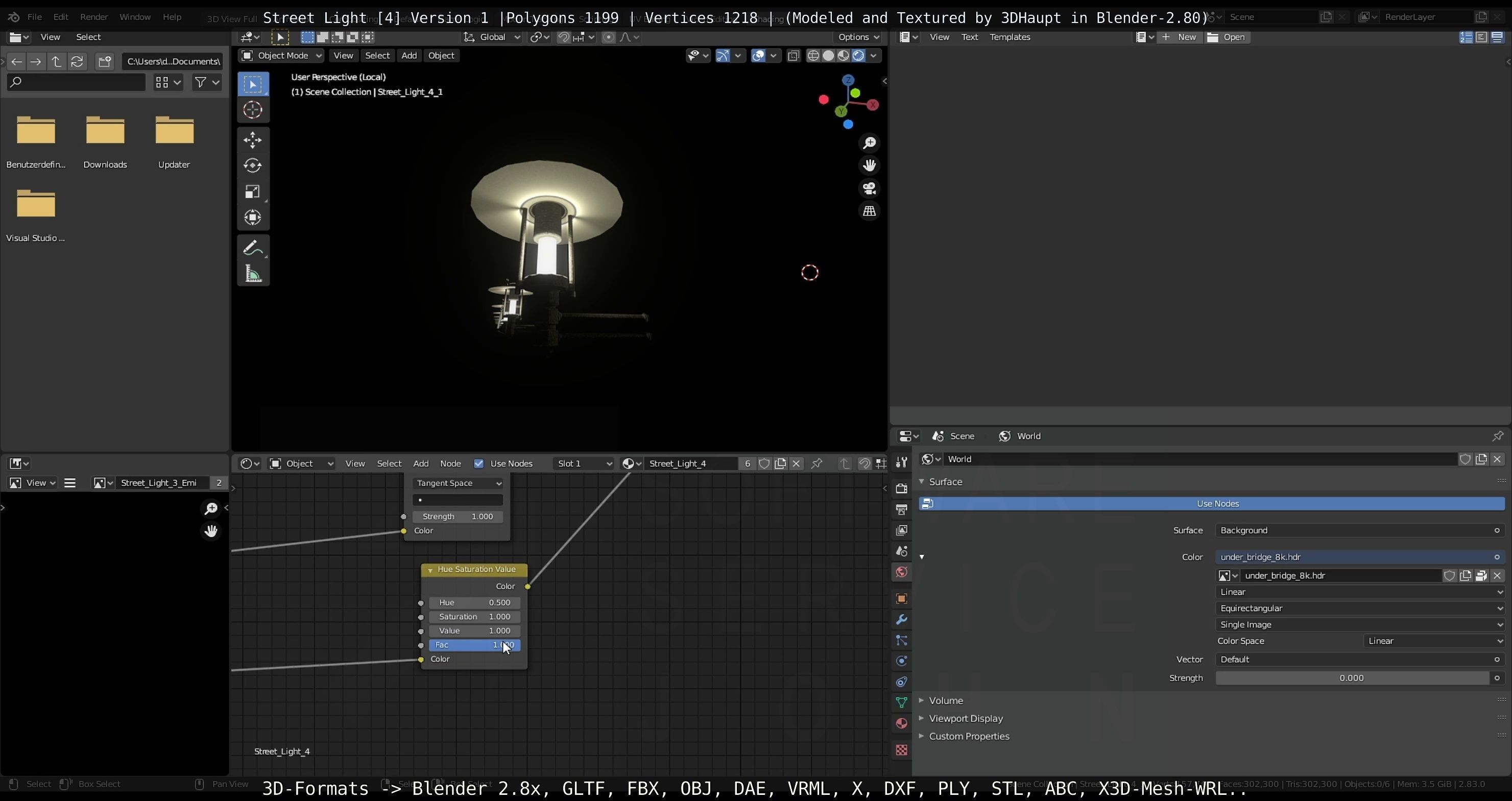Uncheck the Use Nodes checkbox in node editor
Viewport: 1512px width, 801px height.
pyautogui.click(x=479, y=464)
